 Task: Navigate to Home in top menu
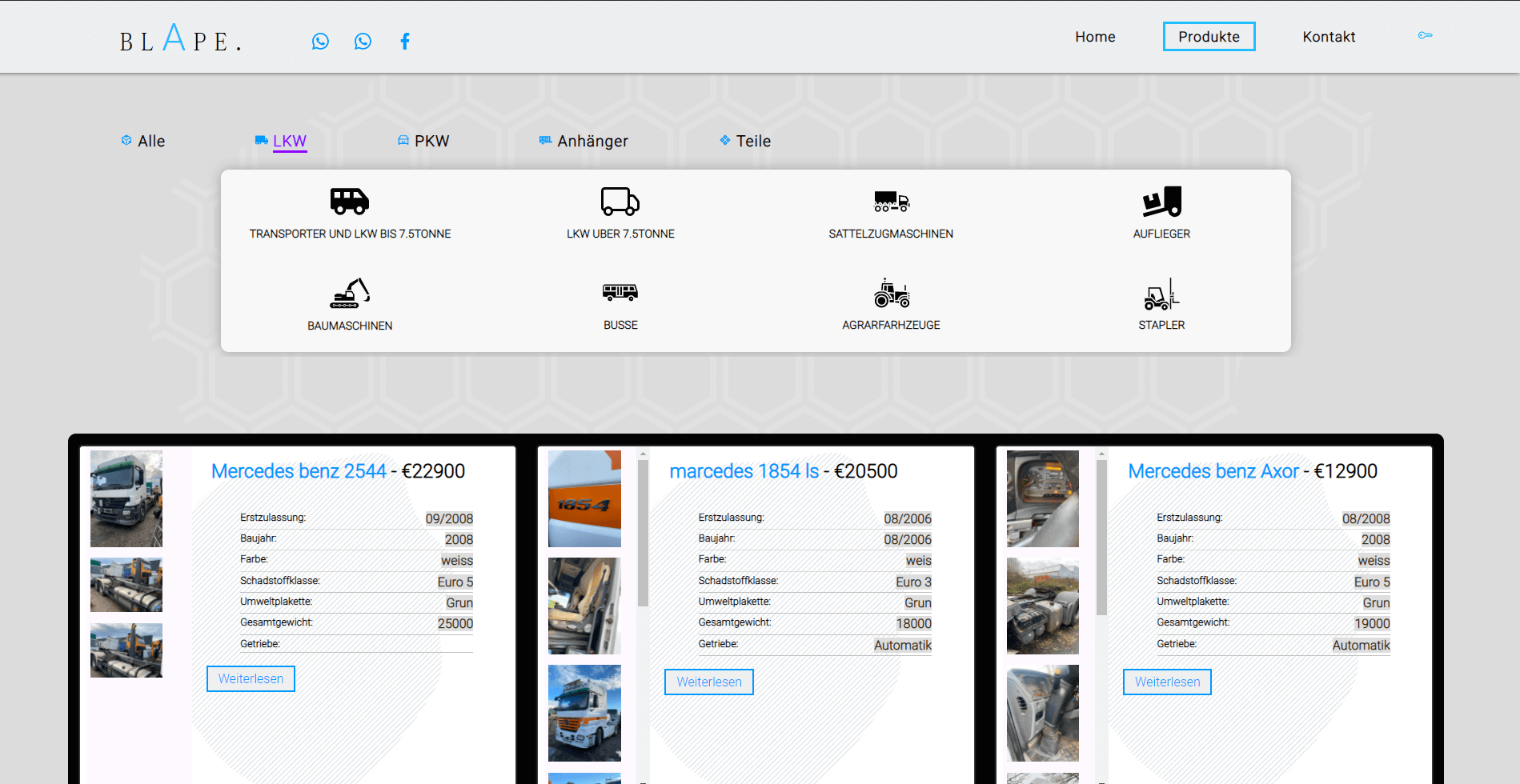coord(1095,37)
